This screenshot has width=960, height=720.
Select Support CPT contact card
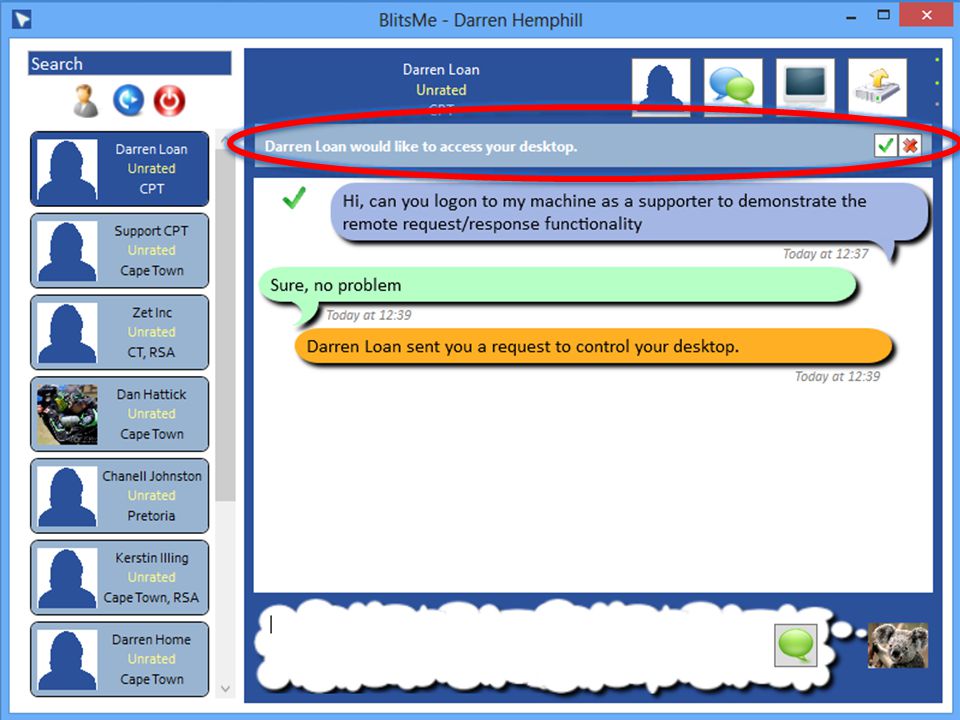(x=119, y=250)
